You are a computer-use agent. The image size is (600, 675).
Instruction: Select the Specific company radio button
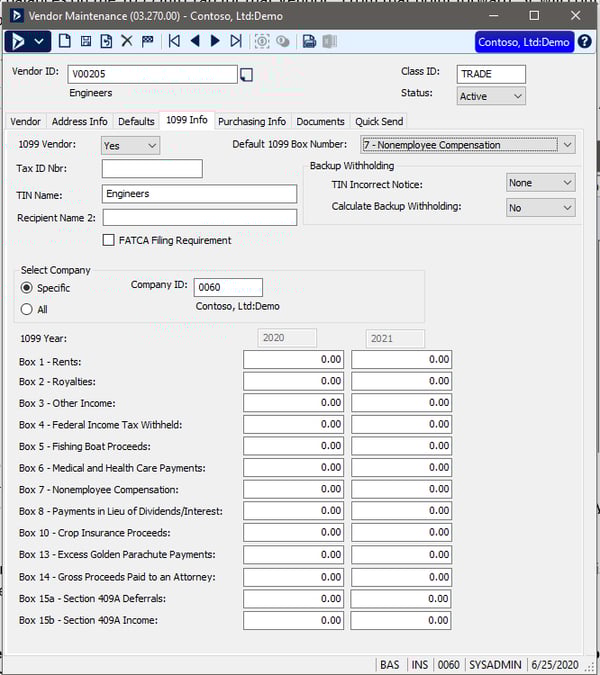27,288
